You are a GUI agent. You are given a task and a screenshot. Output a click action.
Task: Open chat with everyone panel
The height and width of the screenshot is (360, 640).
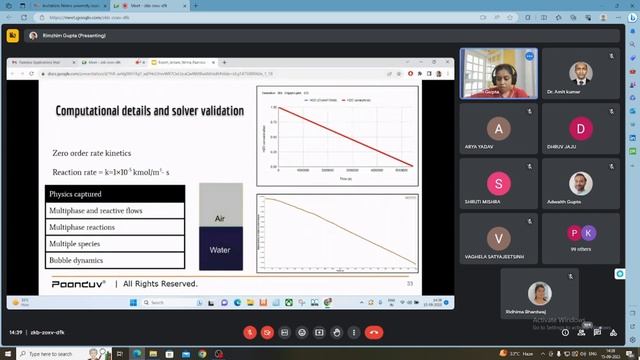[597, 333]
